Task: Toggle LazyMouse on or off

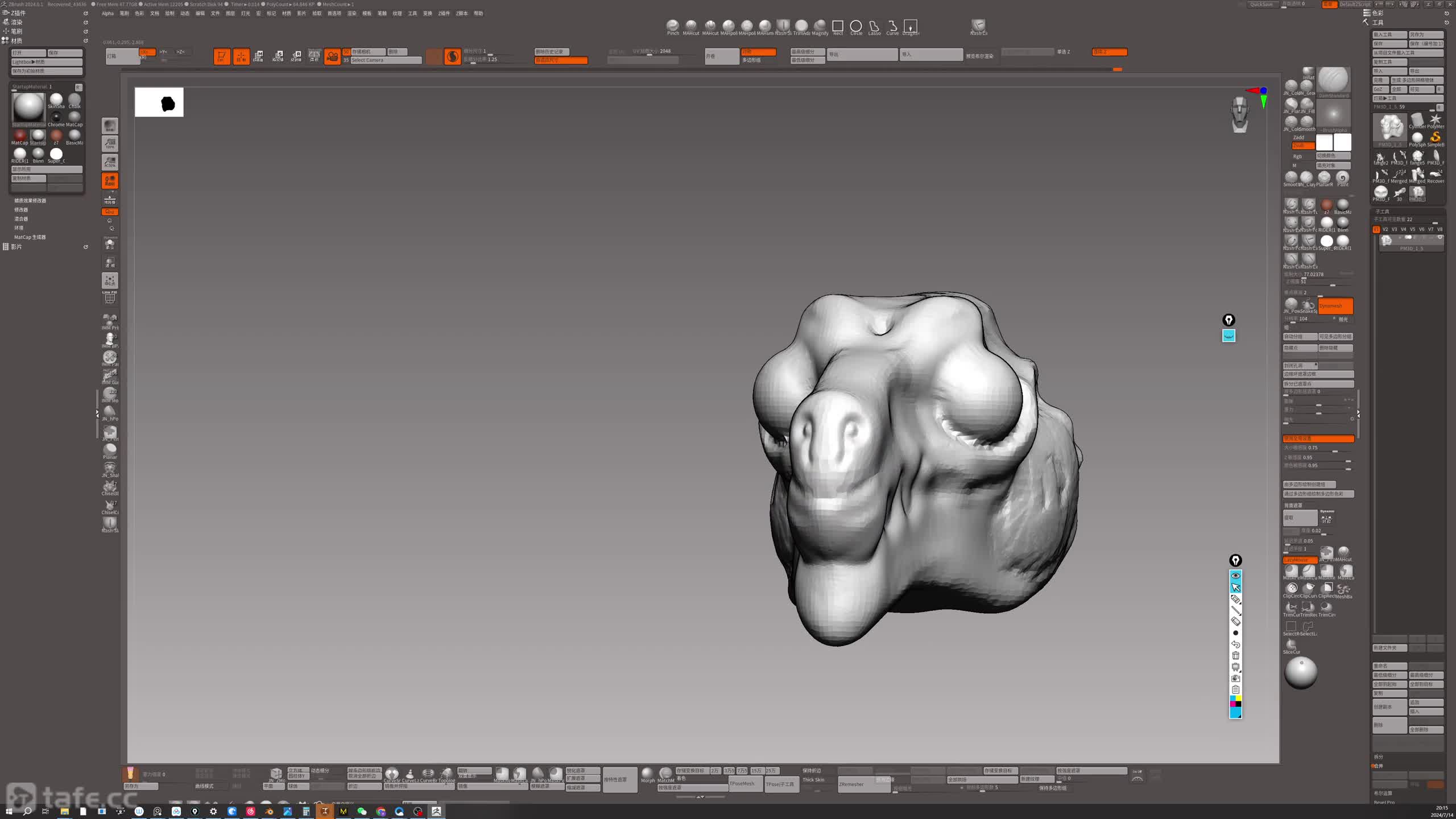Action: 1300,560
